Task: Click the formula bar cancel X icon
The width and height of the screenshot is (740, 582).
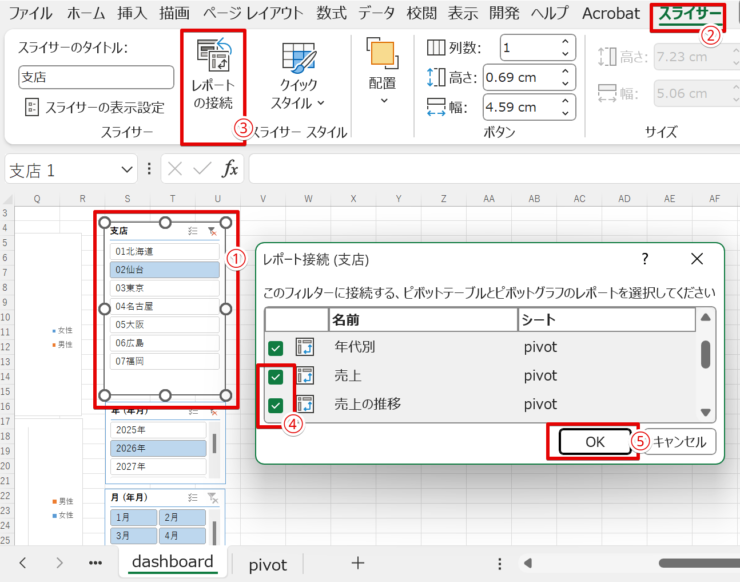Action: [175, 169]
